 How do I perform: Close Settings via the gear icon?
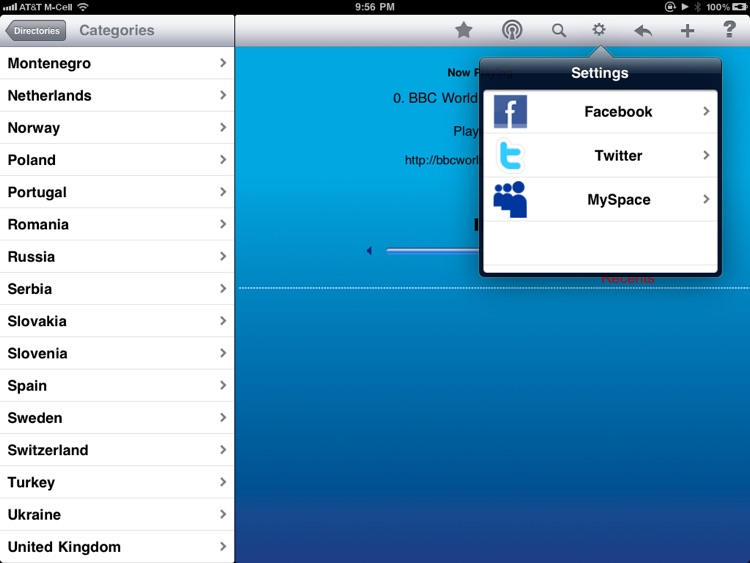tap(599, 30)
